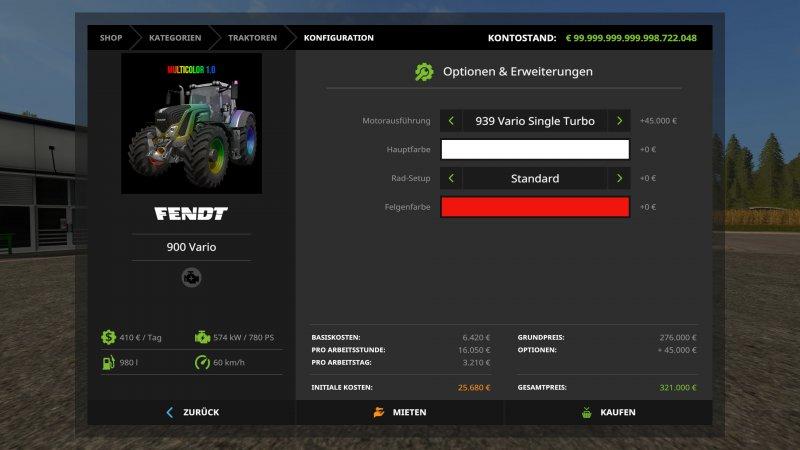Image resolution: width=800 pixels, height=450 pixels.
Task: Switch to previous Rad-Setup option
Action: click(x=451, y=178)
